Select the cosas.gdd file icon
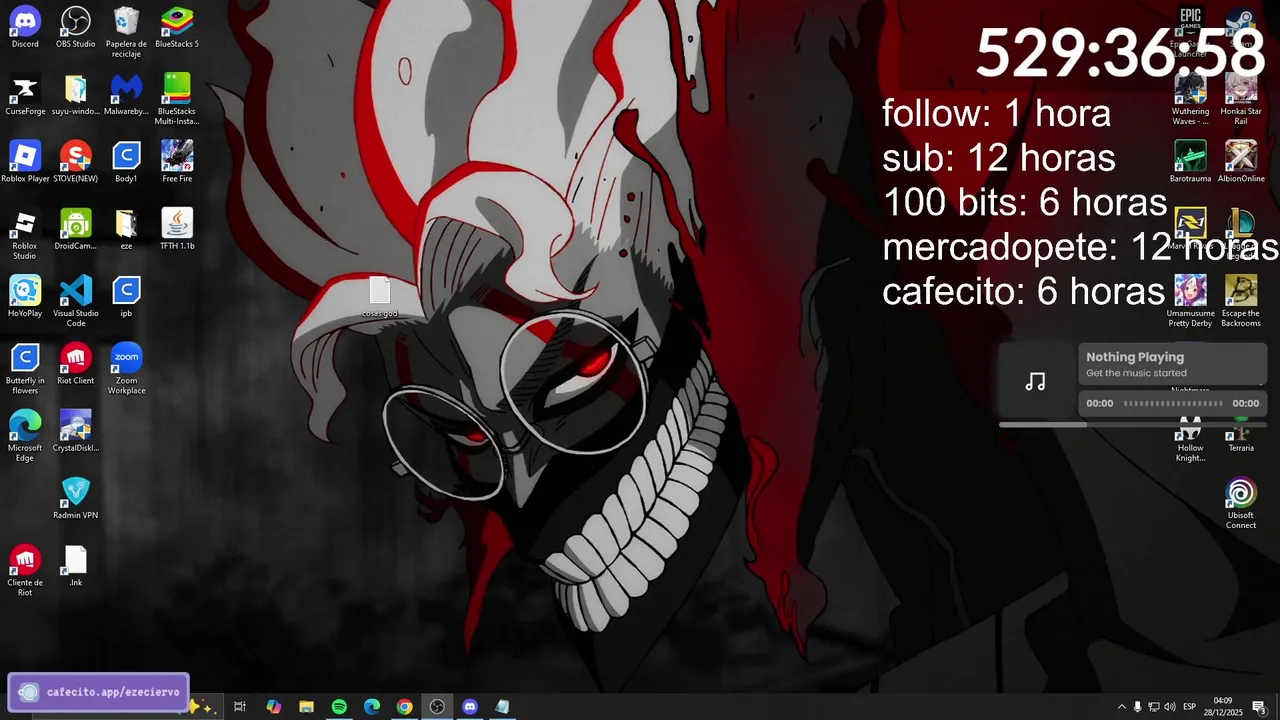The image size is (1280, 720). pos(380,298)
